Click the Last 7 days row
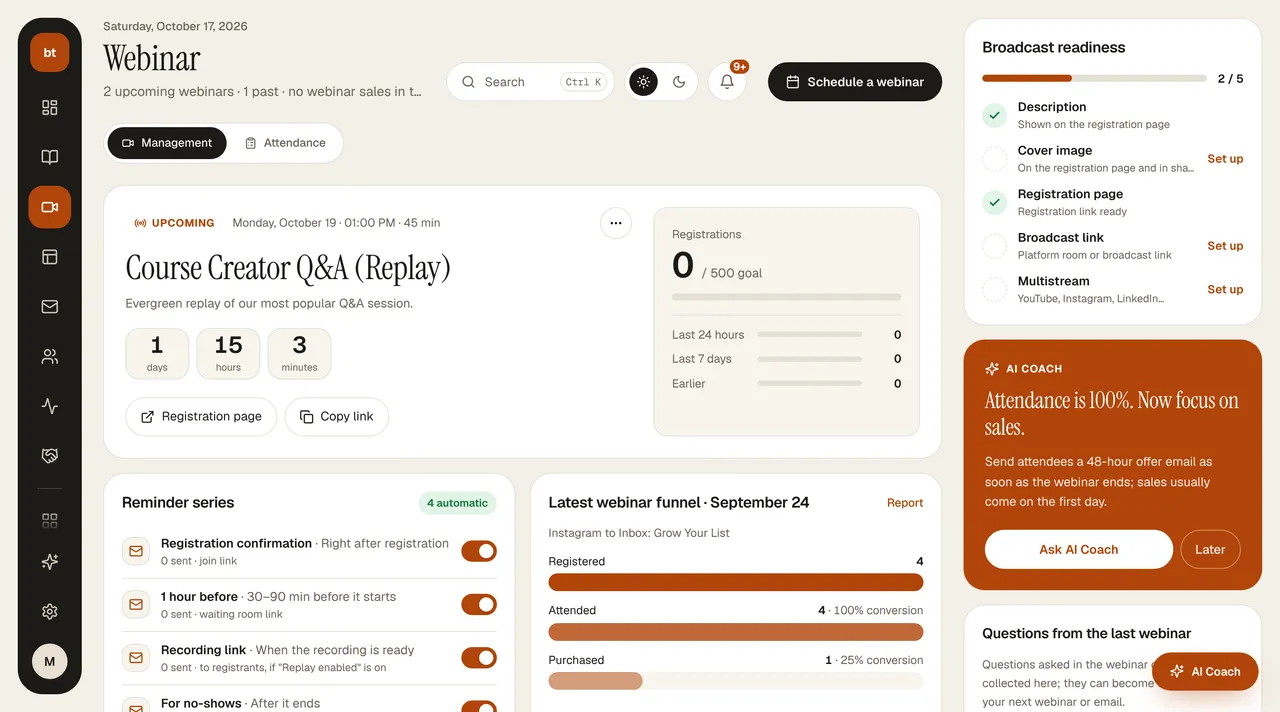The image size is (1280, 712). [x=786, y=359]
